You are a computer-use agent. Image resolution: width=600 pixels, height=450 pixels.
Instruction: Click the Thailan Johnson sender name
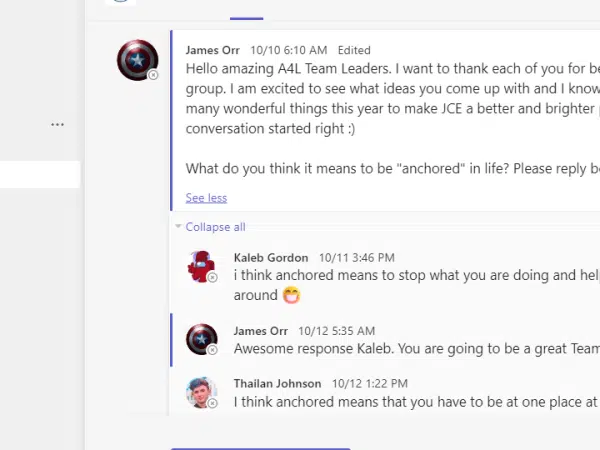click(x=277, y=384)
